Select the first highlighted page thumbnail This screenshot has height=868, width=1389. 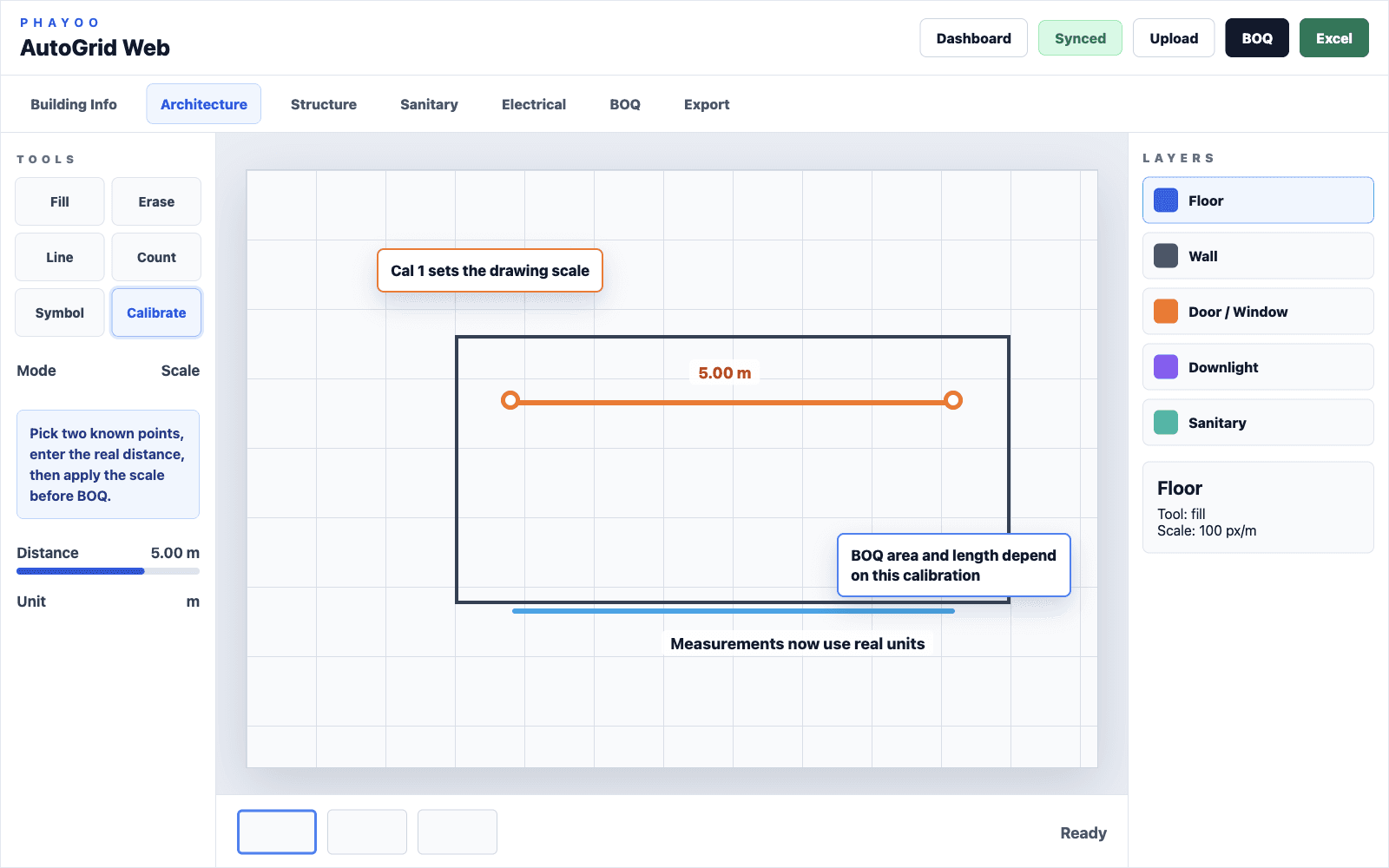pos(277,832)
